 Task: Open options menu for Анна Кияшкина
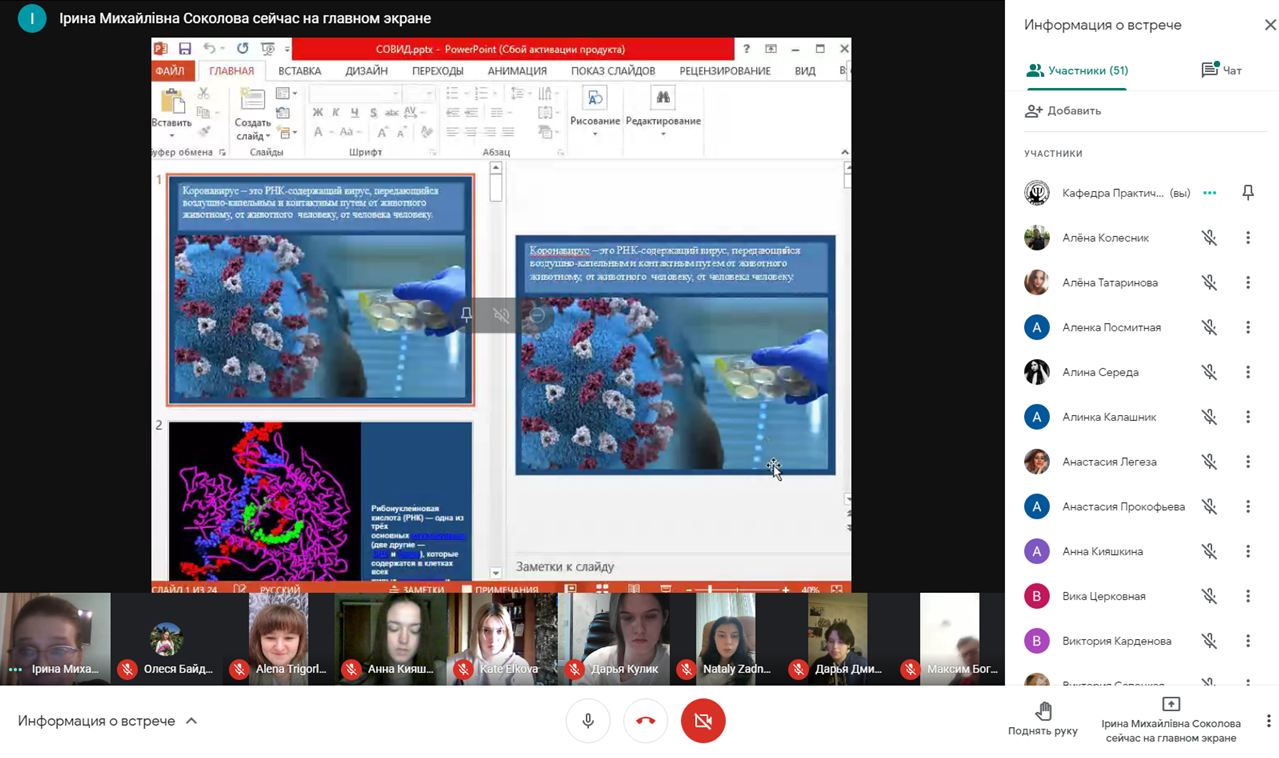1248,551
